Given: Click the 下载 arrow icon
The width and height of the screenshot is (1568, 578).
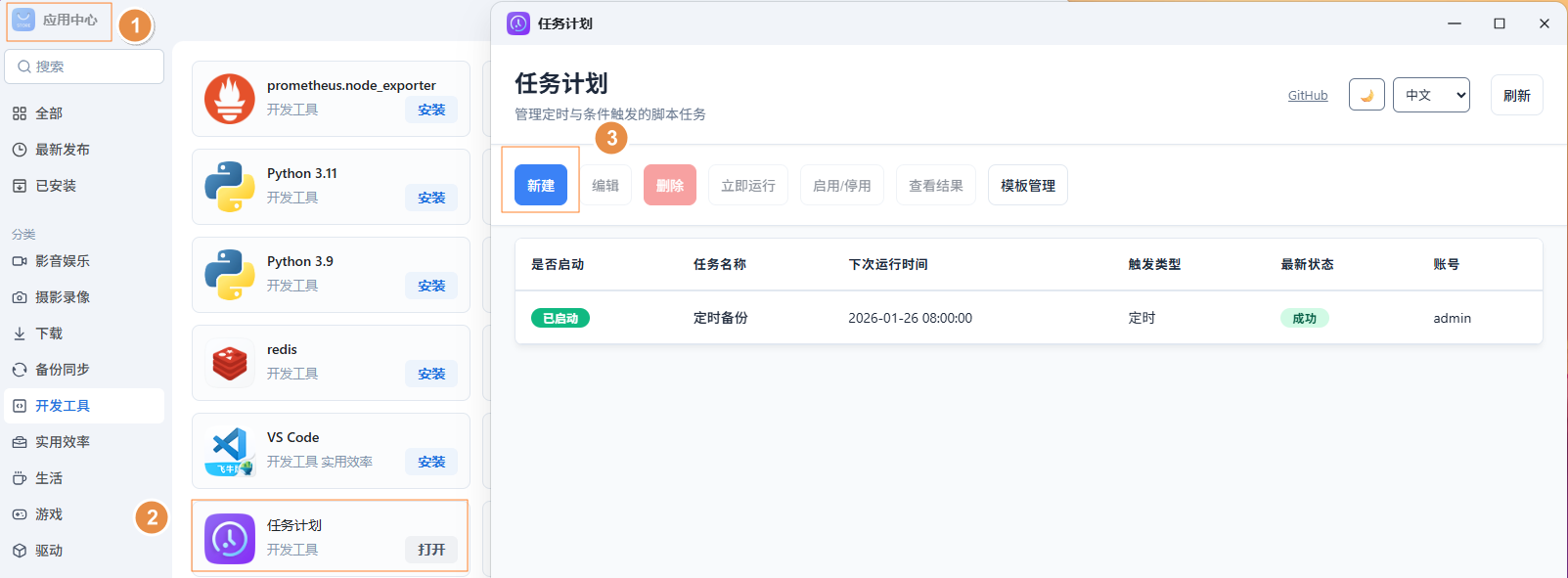Looking at the screenshot, I should point(20,333).
